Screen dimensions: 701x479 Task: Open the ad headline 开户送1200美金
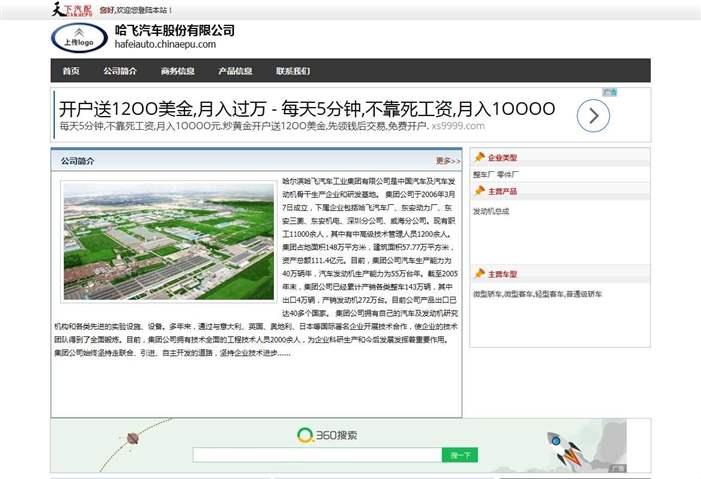tap(307, 109)
